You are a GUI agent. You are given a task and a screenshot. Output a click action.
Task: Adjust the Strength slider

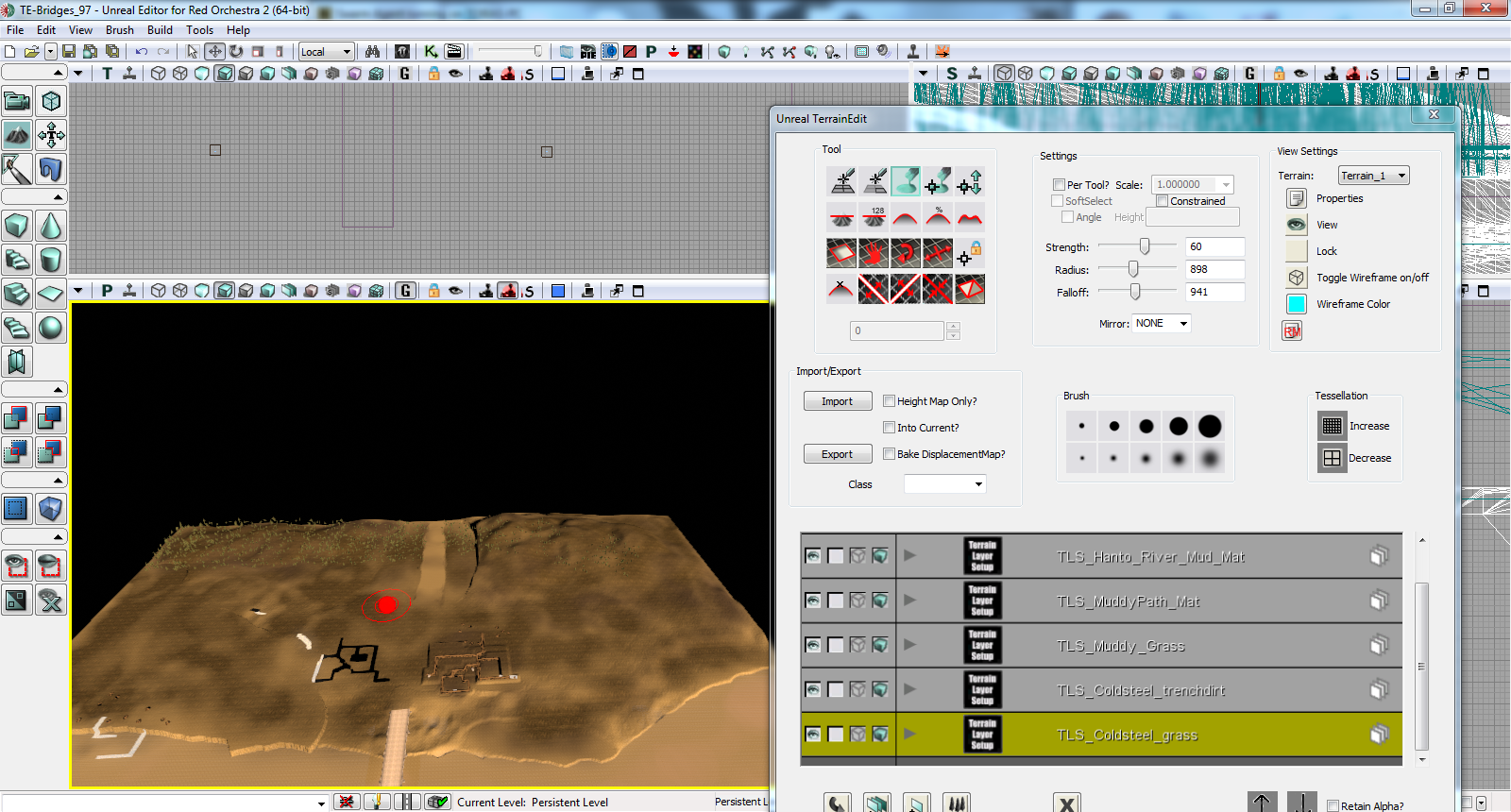pyautogui.click(x=1145, y=246)
